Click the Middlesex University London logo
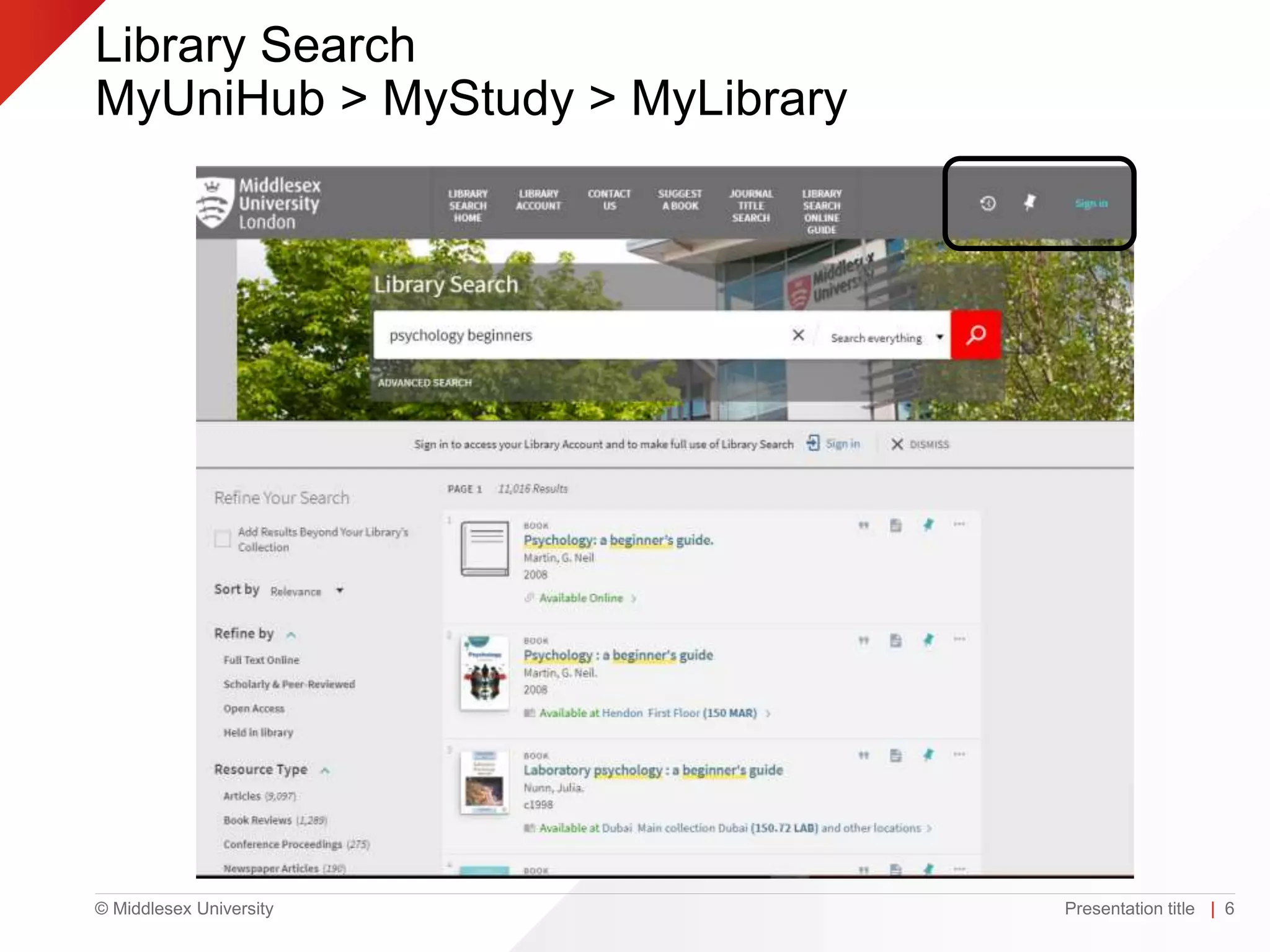Screen dimensions: 1270x952 pos(259,203)
